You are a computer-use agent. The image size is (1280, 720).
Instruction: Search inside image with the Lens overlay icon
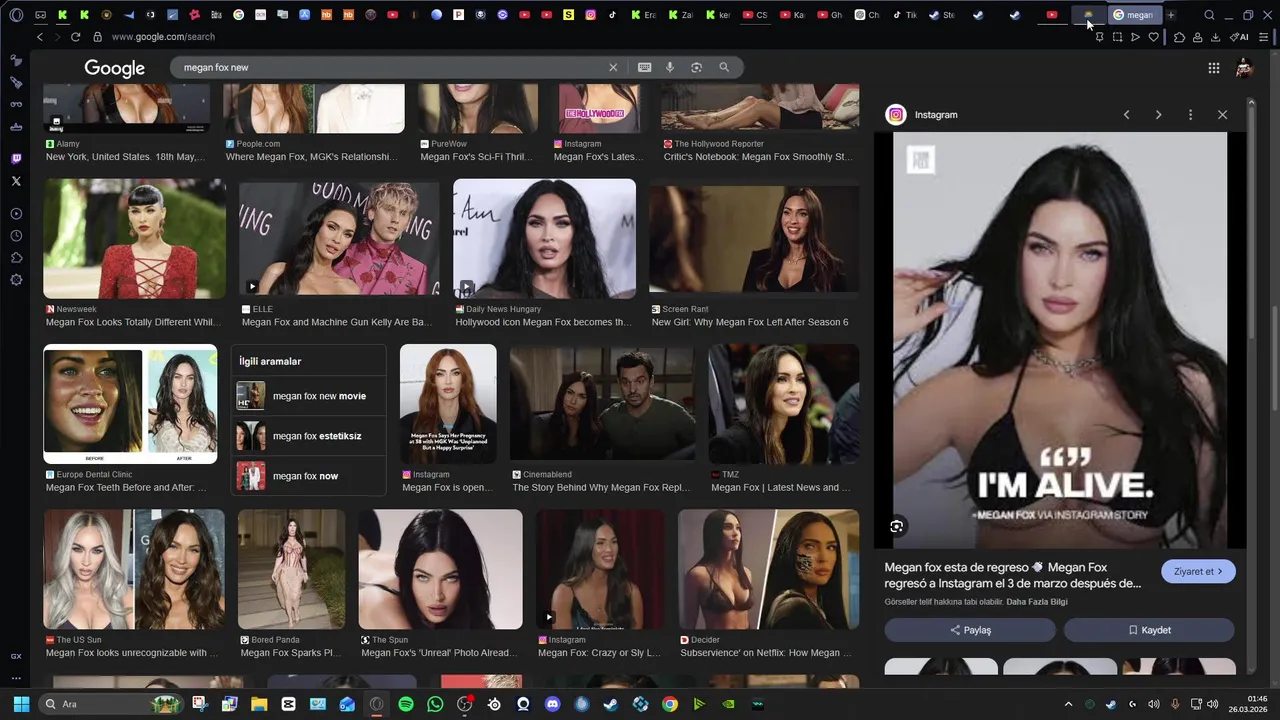pos(896,526)
